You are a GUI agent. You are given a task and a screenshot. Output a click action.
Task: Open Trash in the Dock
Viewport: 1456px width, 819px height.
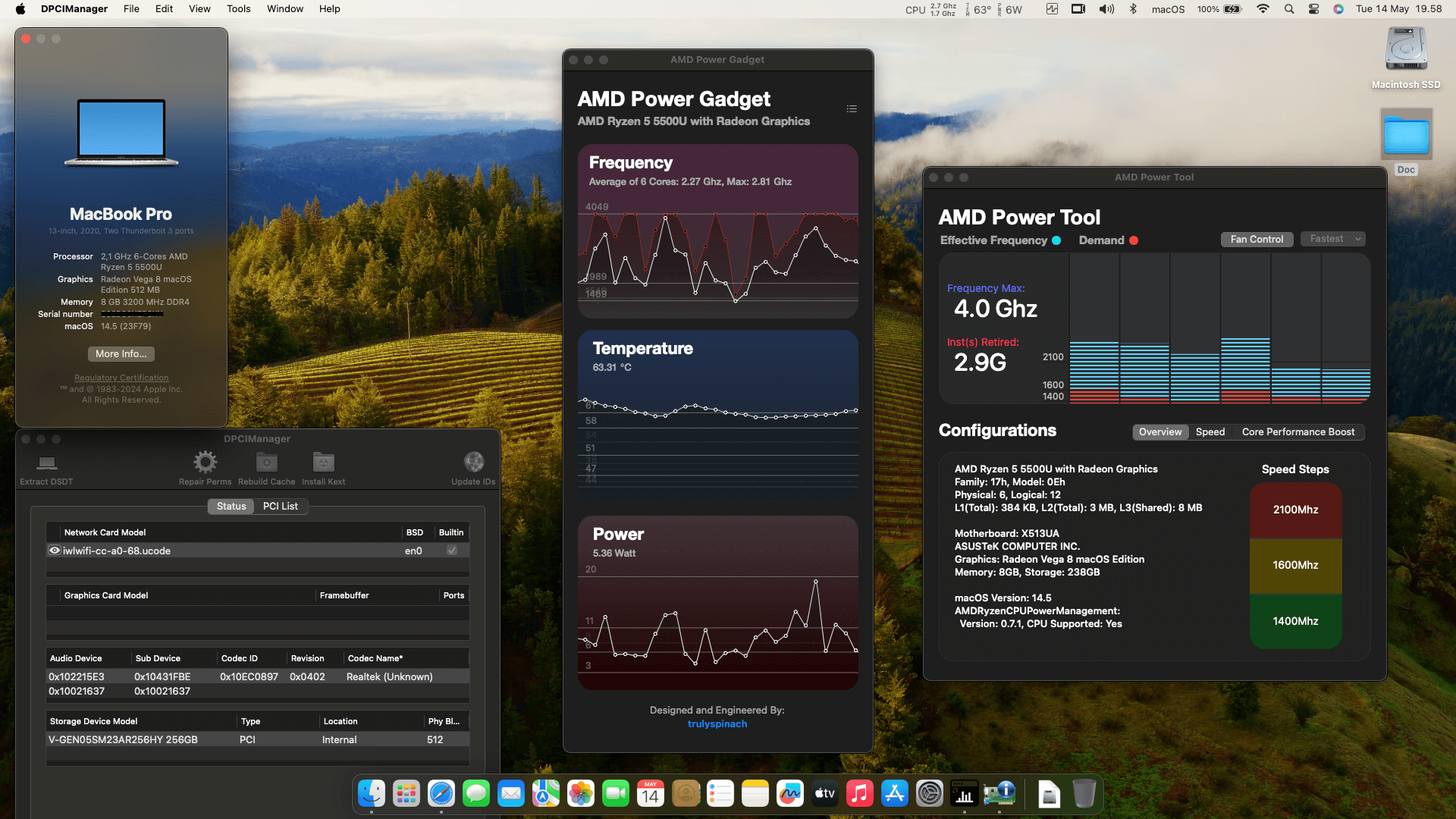click(x=1084, y=794)
